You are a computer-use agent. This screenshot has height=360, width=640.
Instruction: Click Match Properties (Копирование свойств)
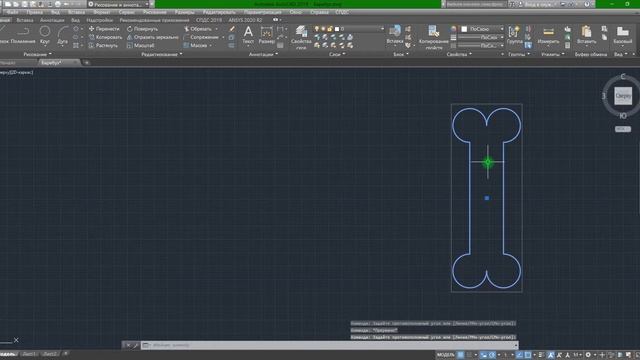(433, 38)
